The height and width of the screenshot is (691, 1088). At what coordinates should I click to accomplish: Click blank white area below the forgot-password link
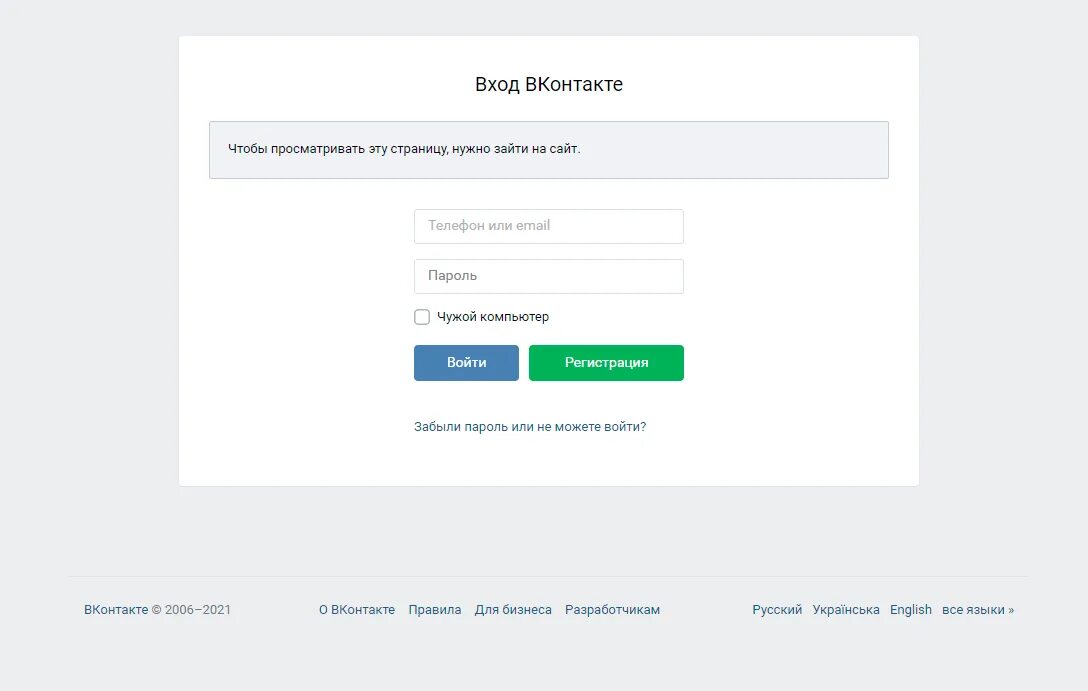pyautogui.click(x=548, y=461)
